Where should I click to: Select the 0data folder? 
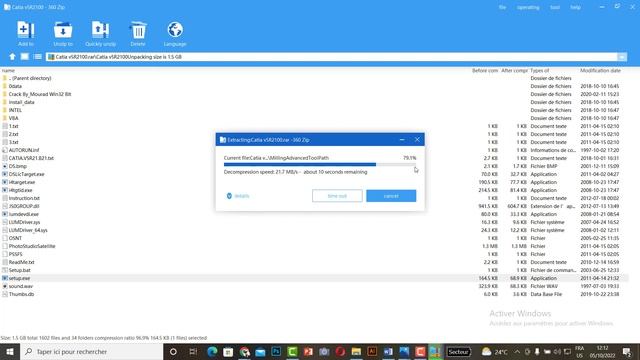(12, 86)
